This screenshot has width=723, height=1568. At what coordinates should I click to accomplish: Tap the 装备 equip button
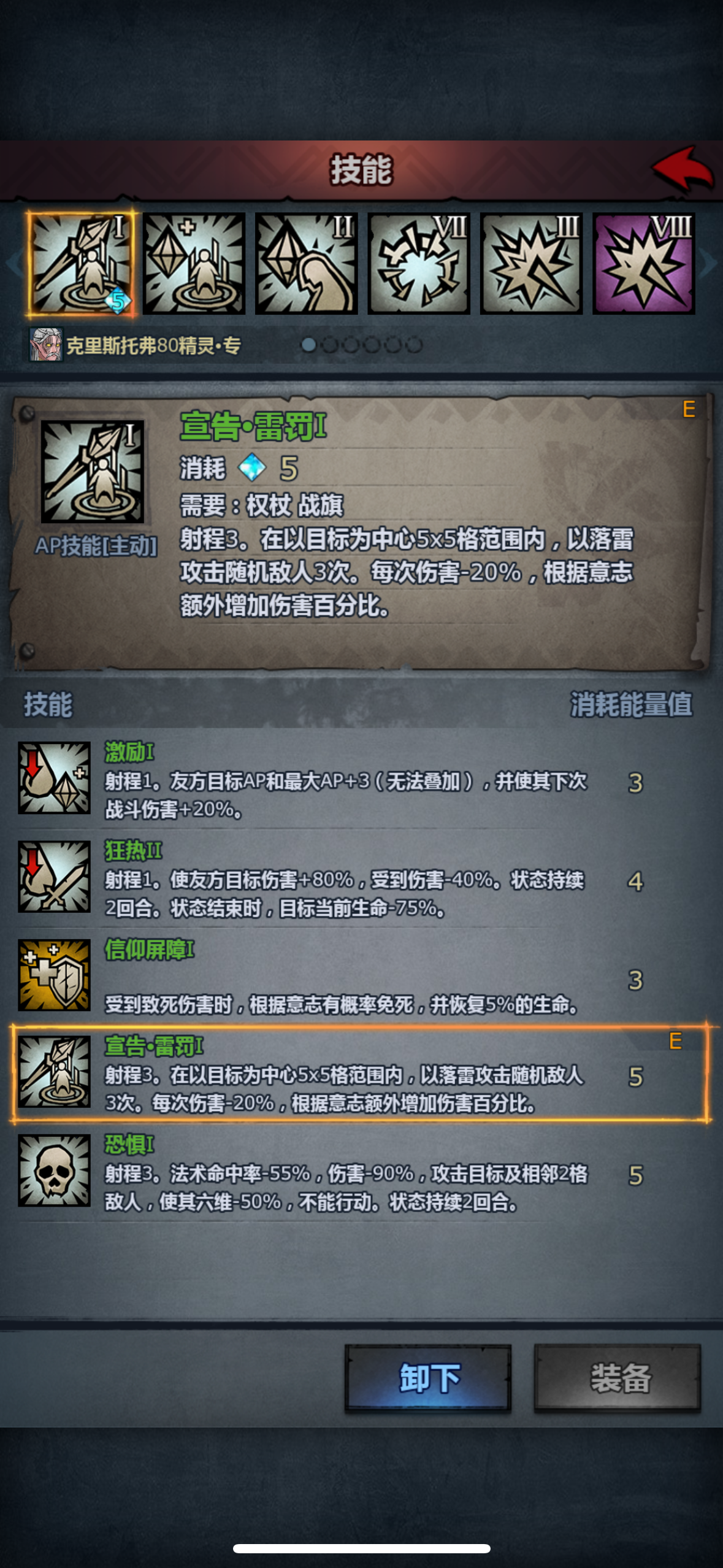(x=618, y=1378)
